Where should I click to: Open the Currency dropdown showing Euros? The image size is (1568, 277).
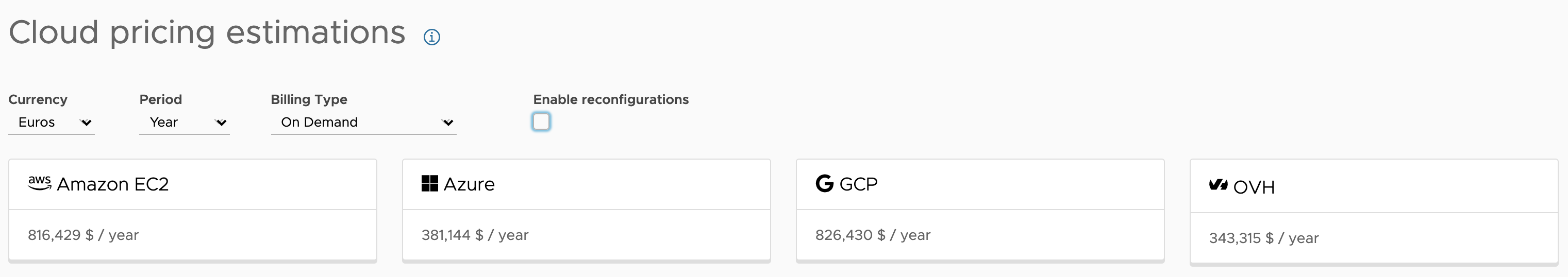click(51, 122)
